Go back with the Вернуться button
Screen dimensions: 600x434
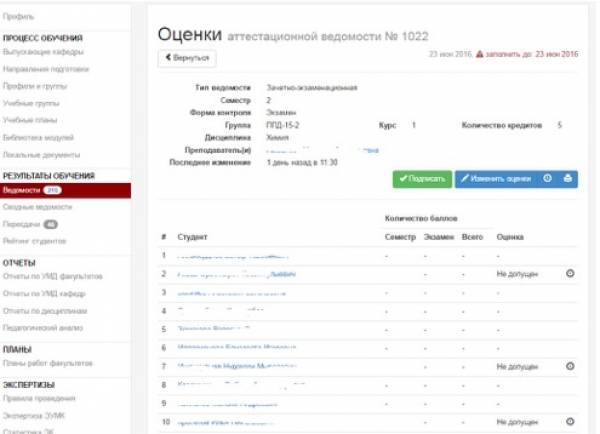pos(187,58)
